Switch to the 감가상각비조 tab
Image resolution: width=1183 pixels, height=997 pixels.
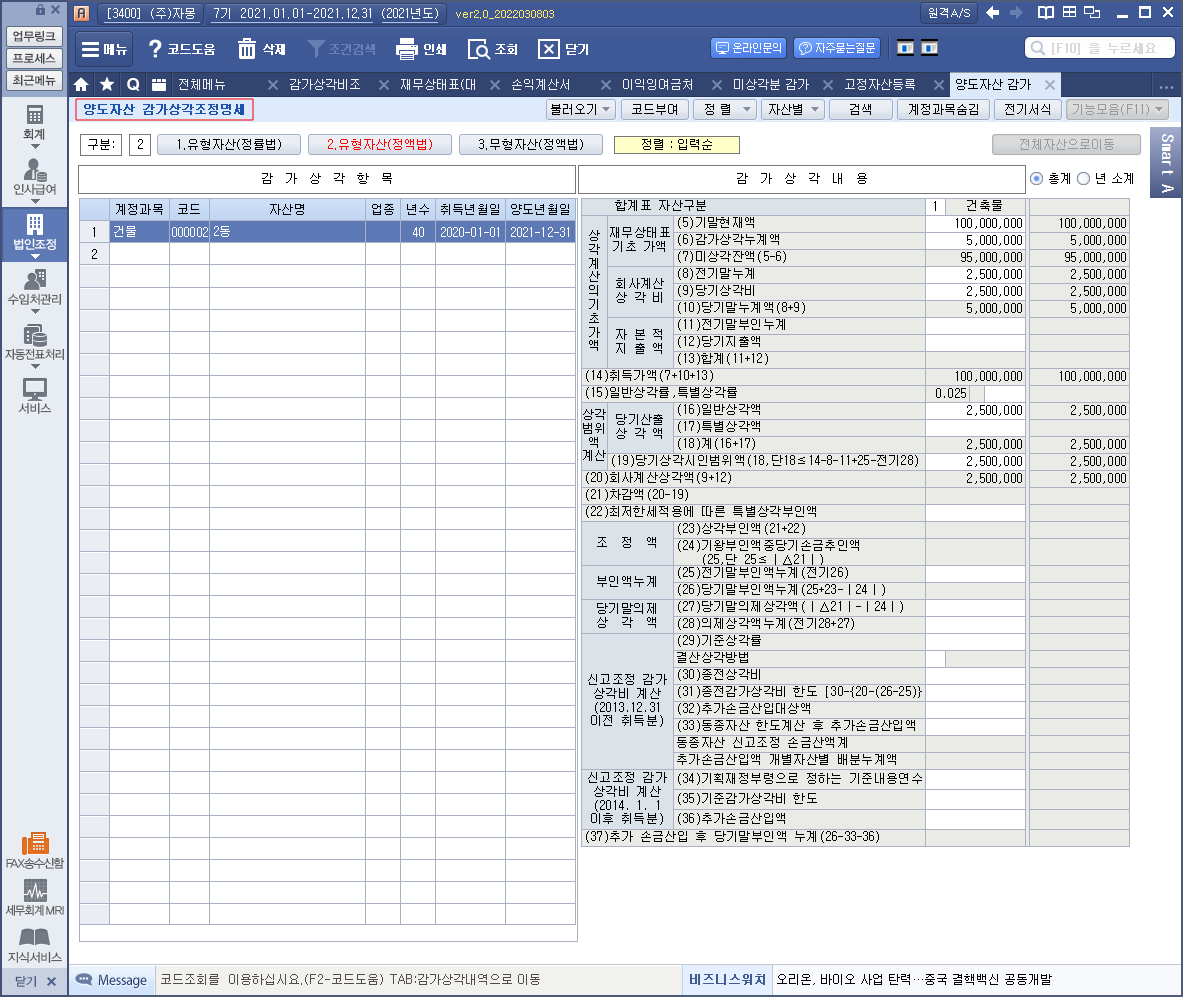[324, 84]
